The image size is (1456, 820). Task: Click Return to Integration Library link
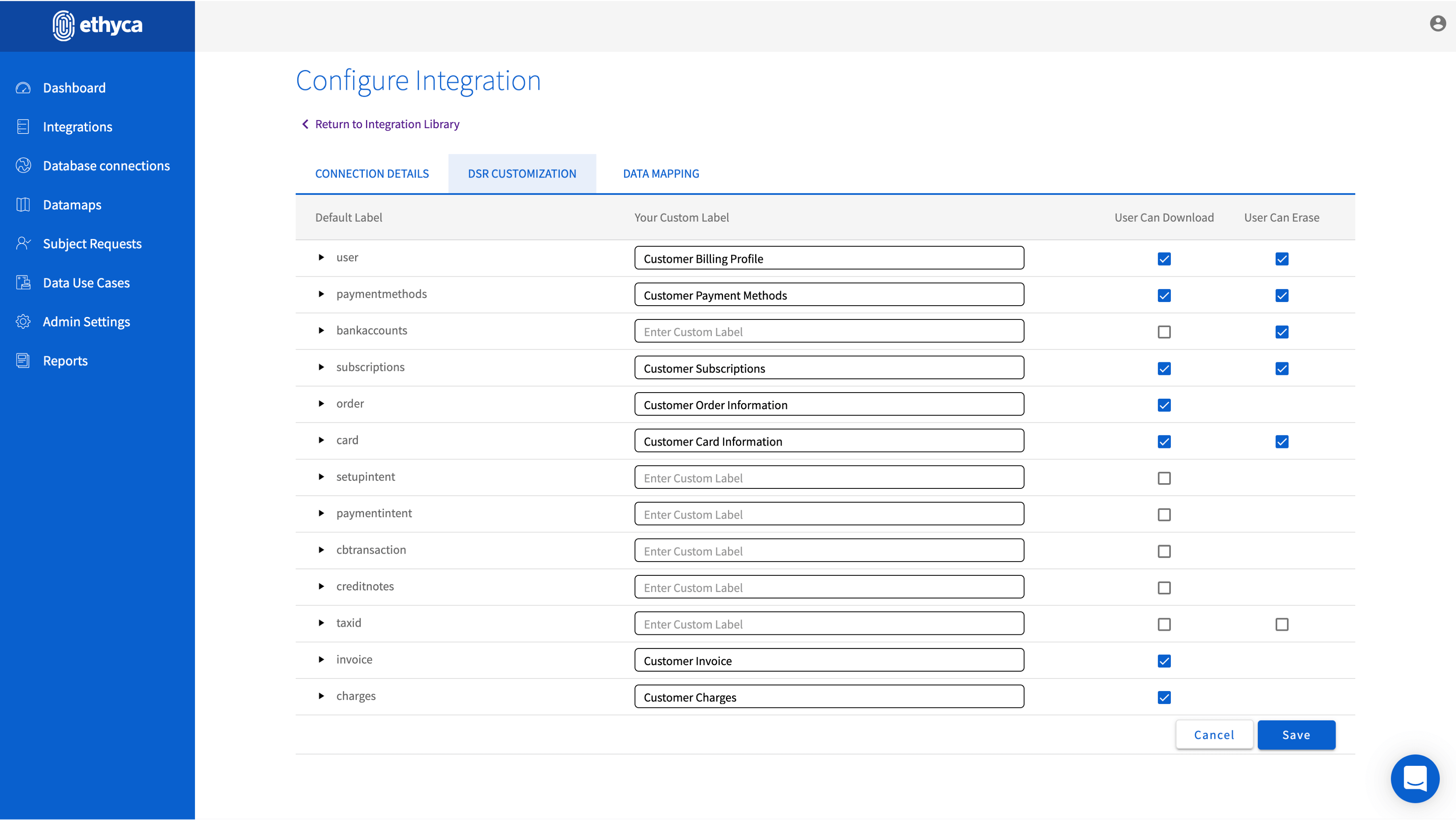(387, 124)
